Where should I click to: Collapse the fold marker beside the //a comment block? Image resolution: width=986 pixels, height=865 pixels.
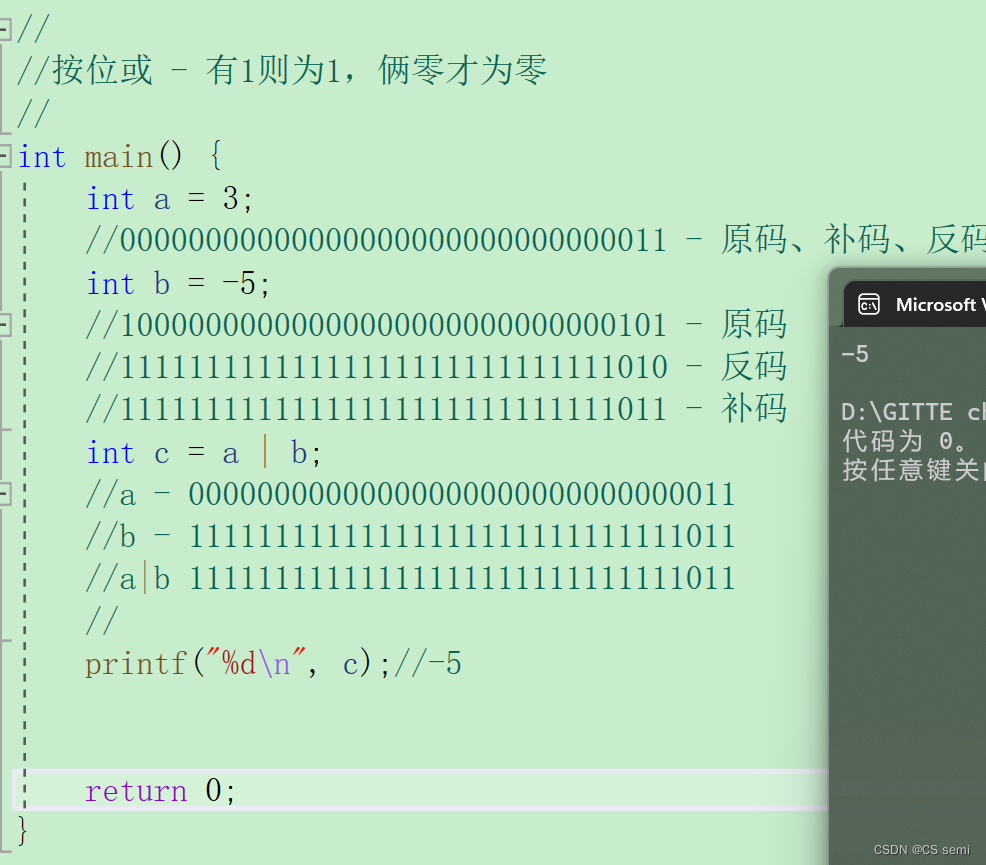8,493
